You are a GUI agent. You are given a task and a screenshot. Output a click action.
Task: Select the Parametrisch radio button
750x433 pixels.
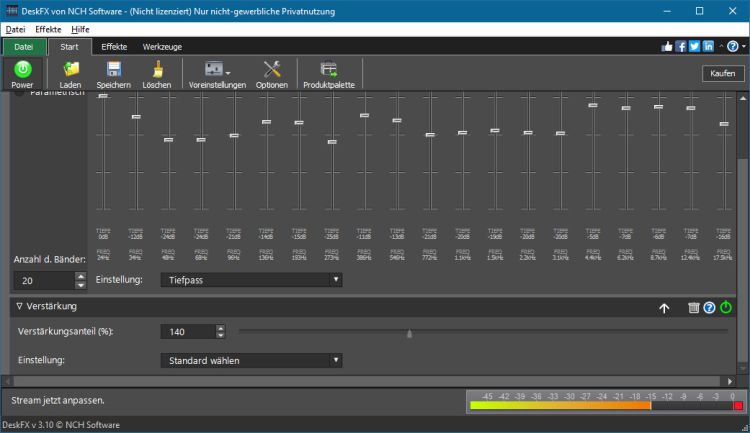pos(21,93)
